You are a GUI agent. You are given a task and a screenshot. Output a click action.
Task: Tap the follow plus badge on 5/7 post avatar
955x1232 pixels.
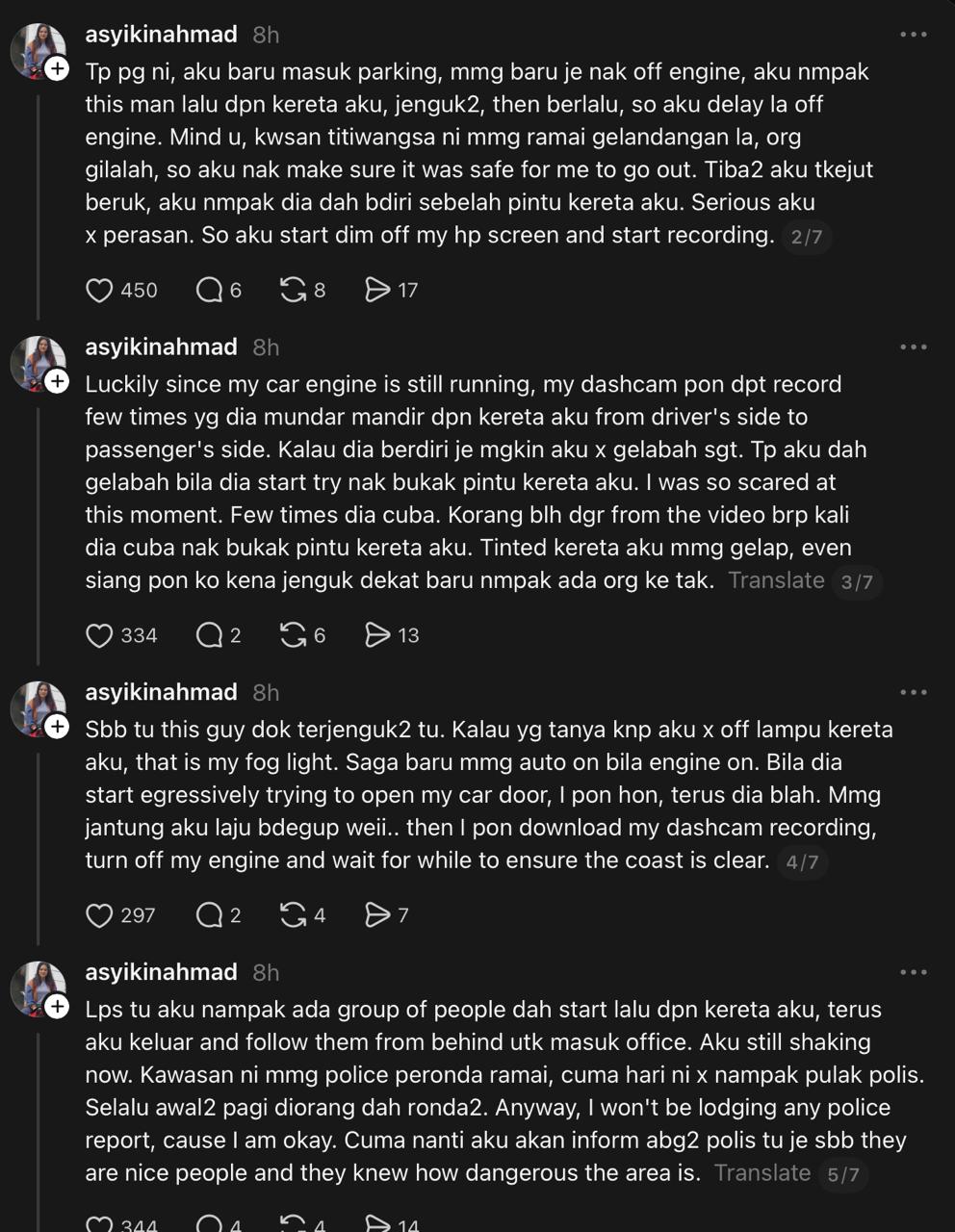(58, 1007)
